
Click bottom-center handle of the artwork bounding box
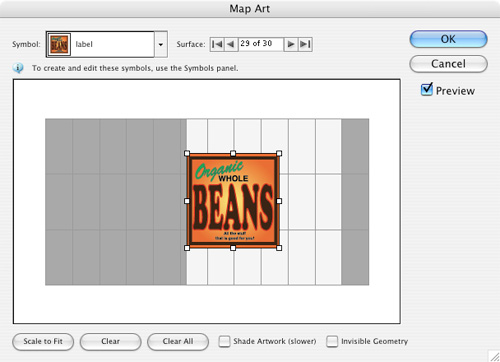(x=233, y=248)
